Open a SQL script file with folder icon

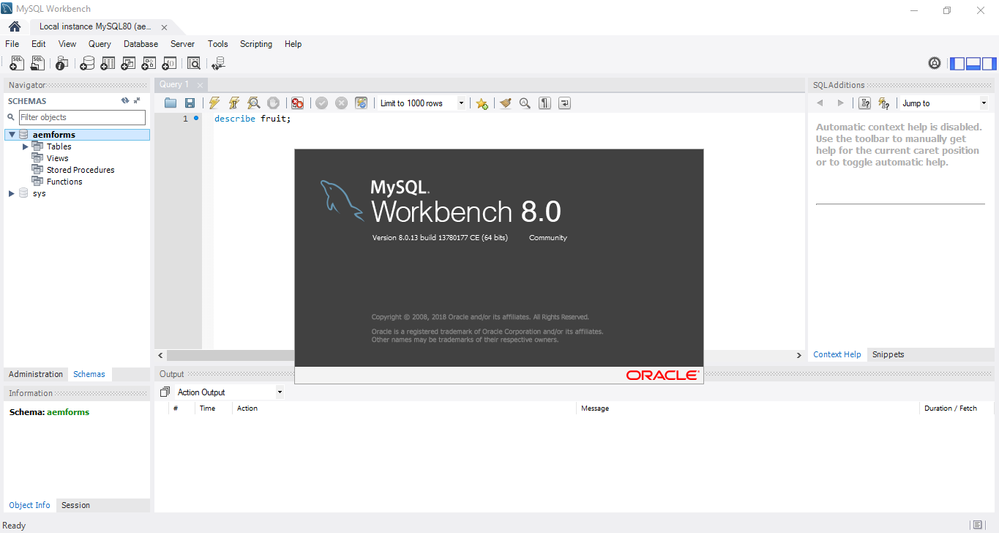(170, 103)
